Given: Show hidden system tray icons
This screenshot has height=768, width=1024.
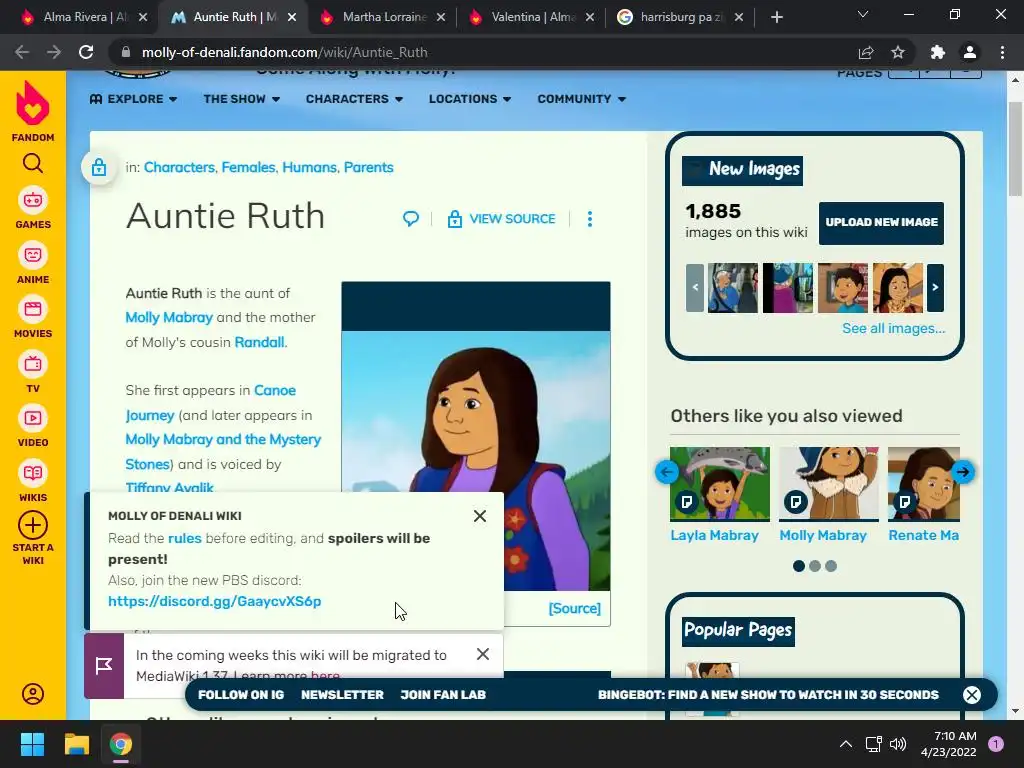Looking at the screenshot, I should tap(846, 744).
